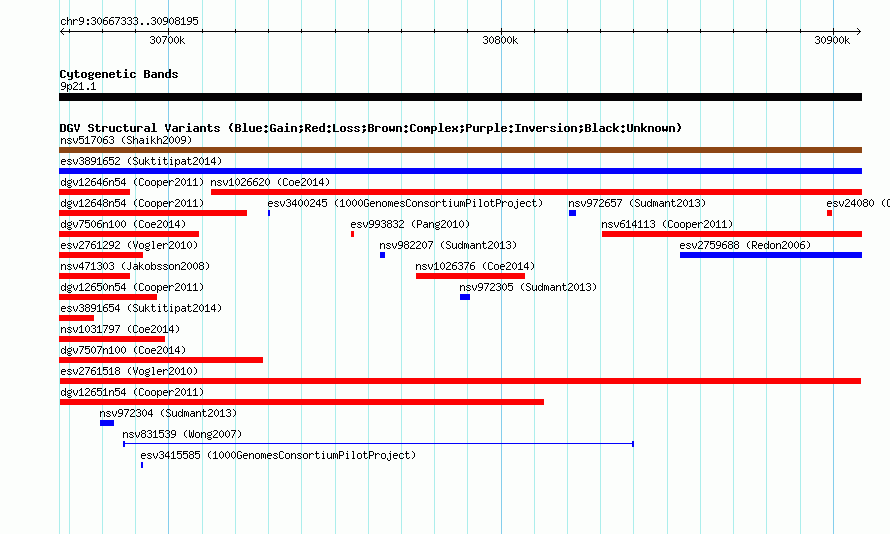Click the red dgv12650n54 loss bar

(x=108, y=297)
